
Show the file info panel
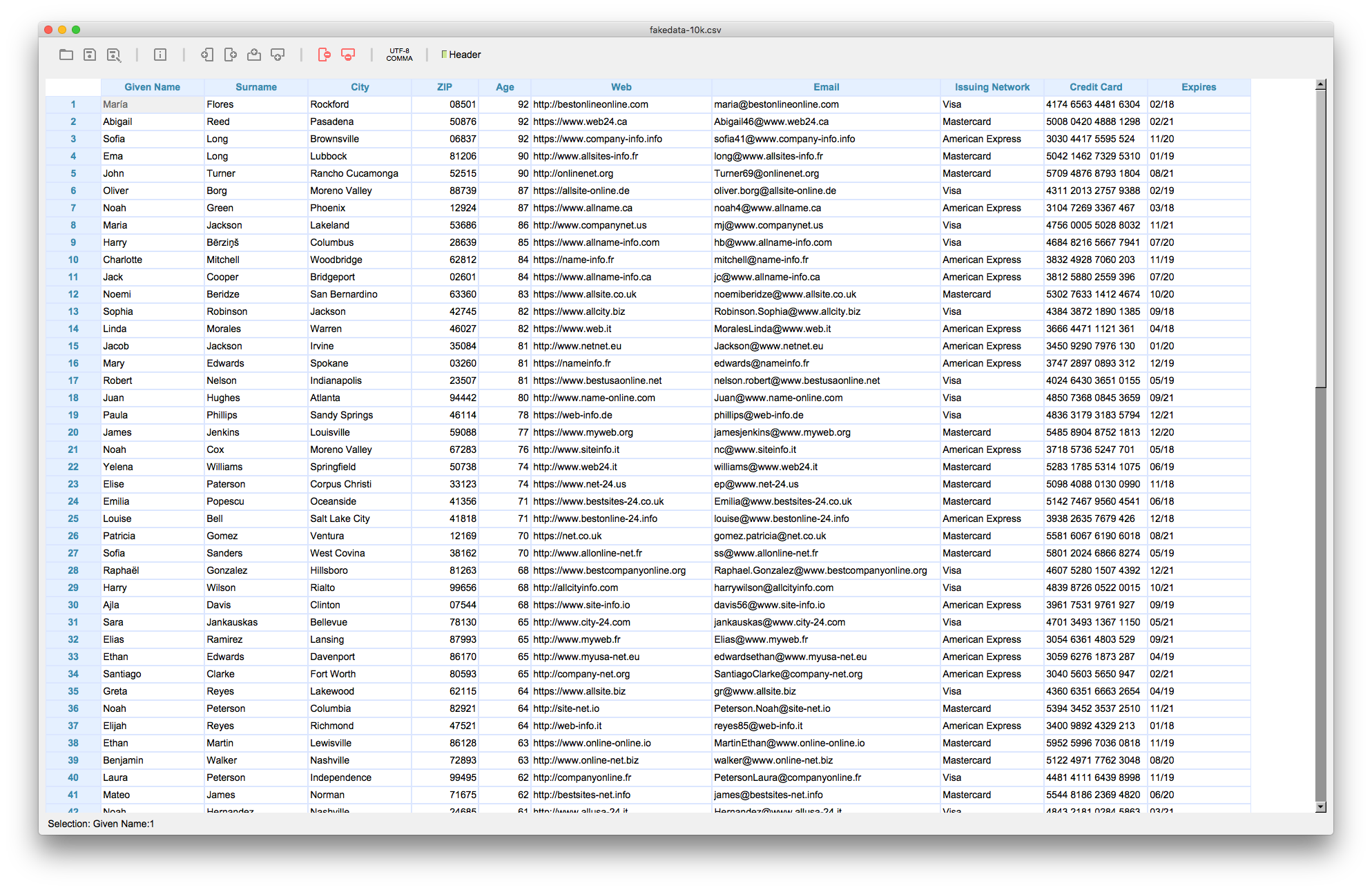tap(160, 55)
